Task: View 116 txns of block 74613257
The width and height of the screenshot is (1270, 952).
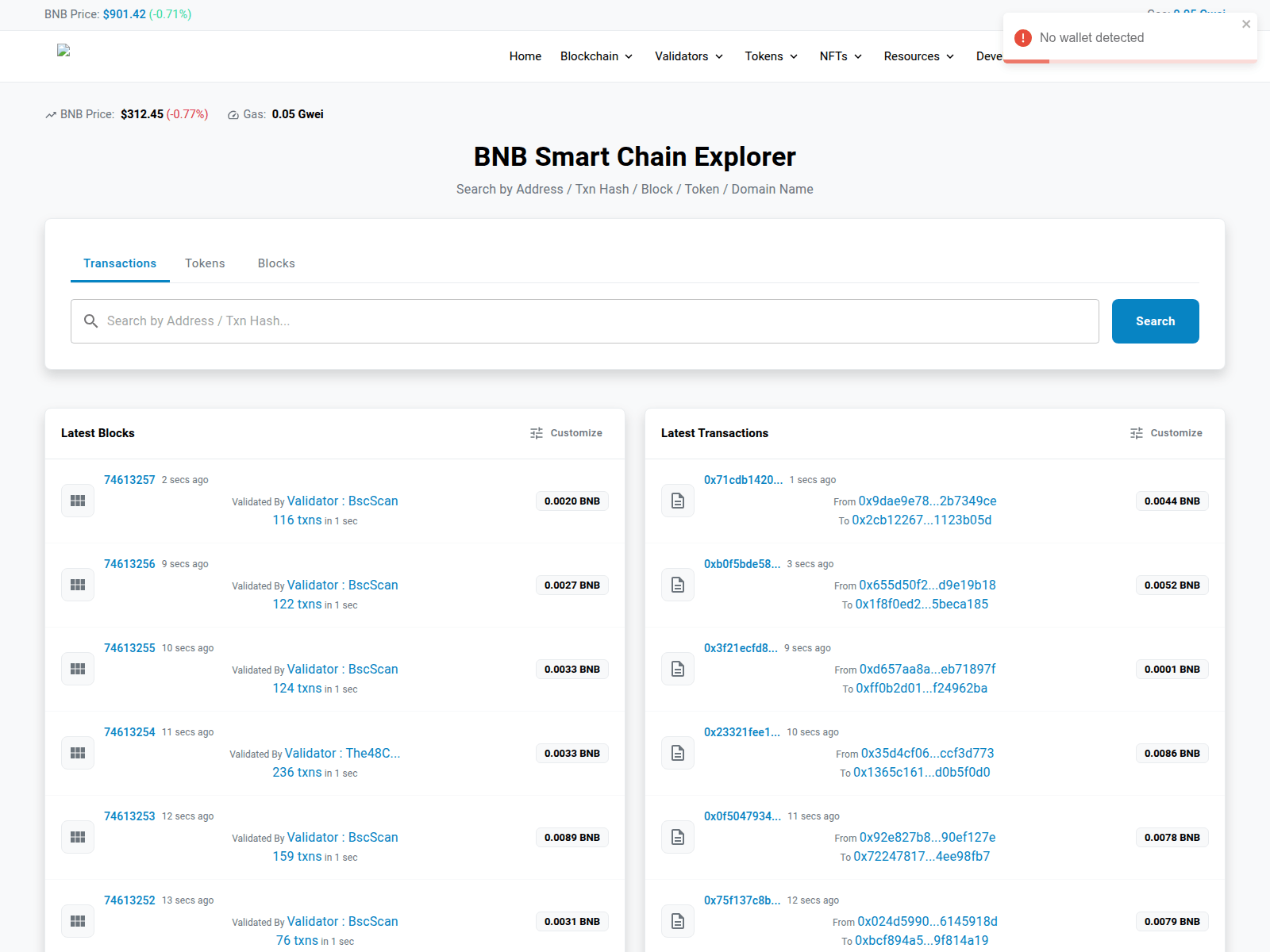Action: (297, 520)
